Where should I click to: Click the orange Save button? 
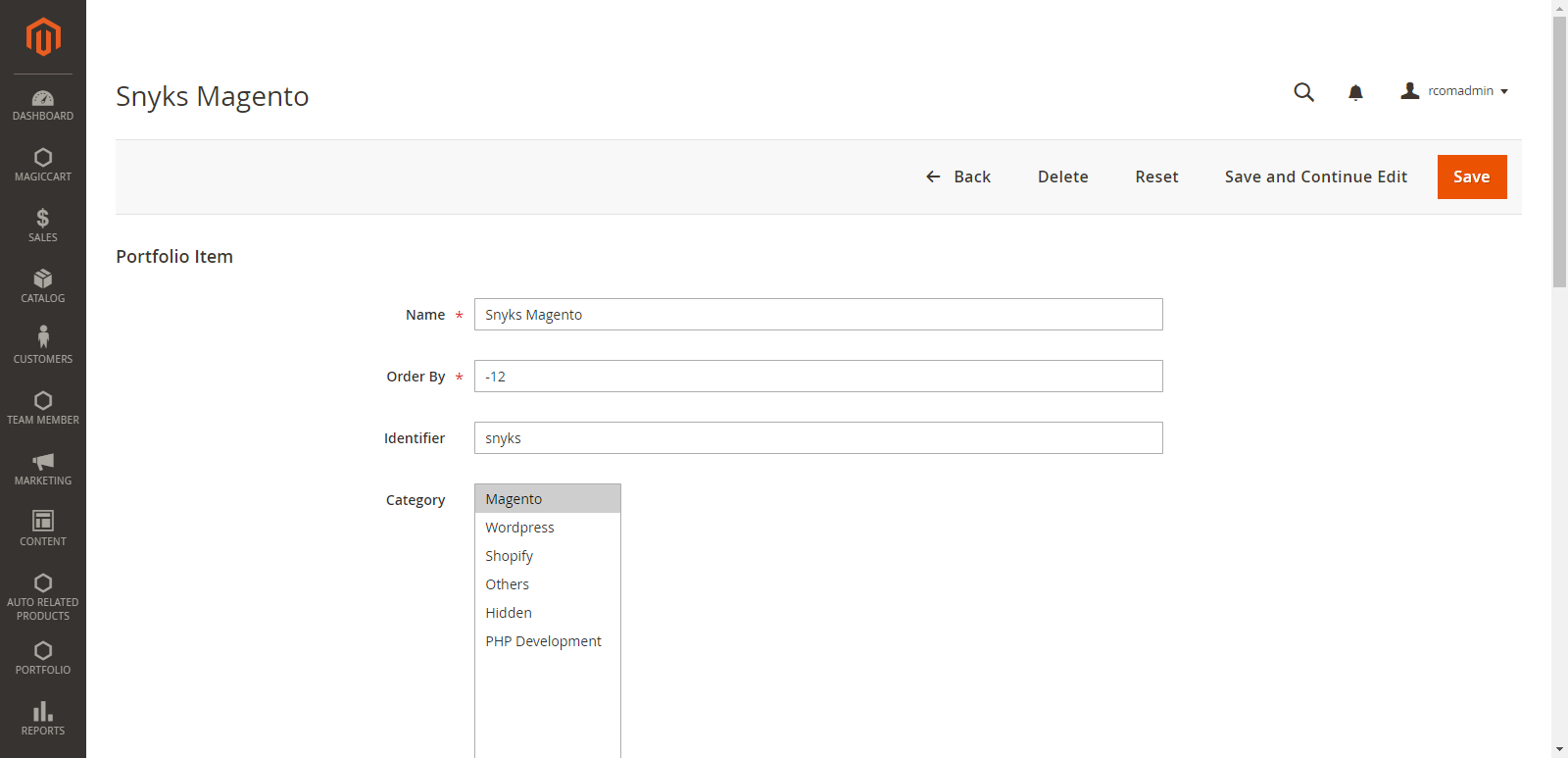pos(1472,177)
